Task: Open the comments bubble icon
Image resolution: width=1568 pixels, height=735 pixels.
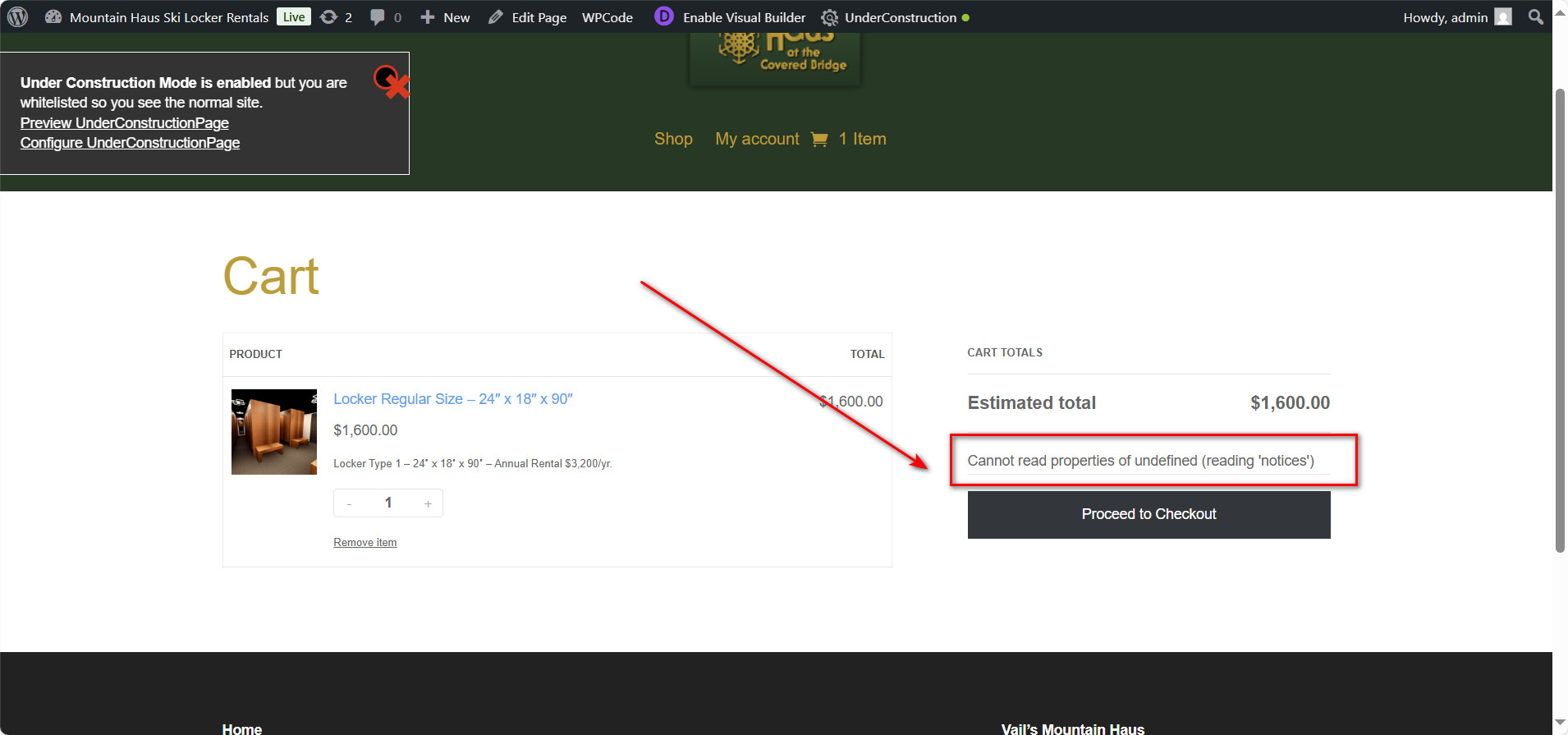Action: (377, 17)
